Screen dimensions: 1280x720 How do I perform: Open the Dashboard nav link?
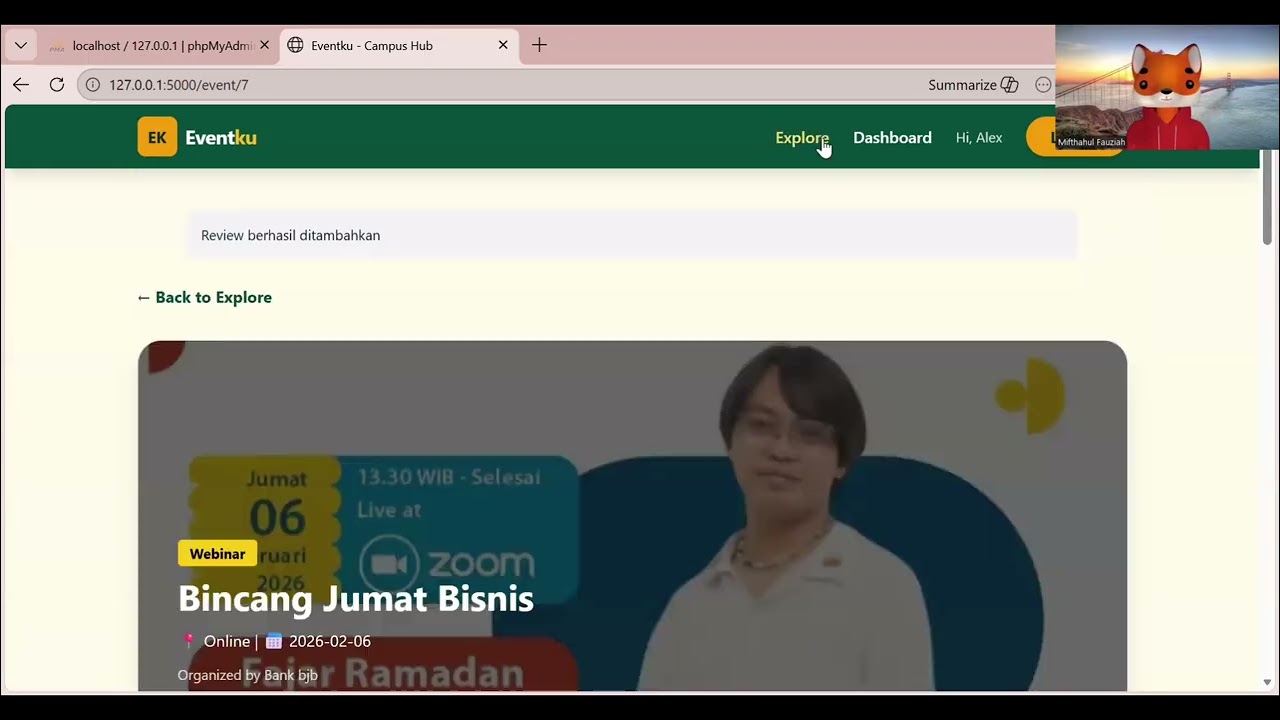coord(892,138)
